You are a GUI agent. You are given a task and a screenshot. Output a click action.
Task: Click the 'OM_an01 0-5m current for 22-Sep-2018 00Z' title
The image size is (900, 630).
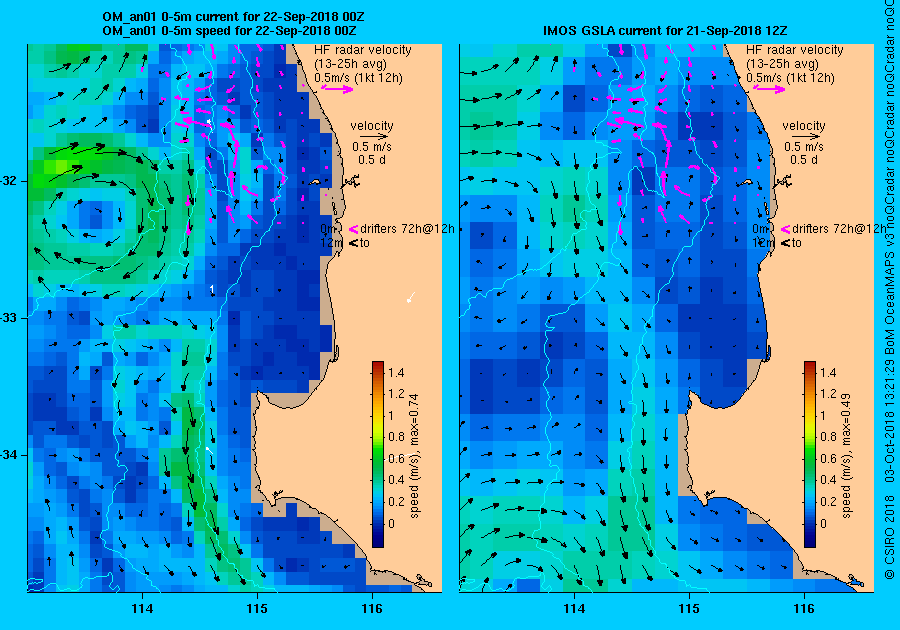point(233,17)
